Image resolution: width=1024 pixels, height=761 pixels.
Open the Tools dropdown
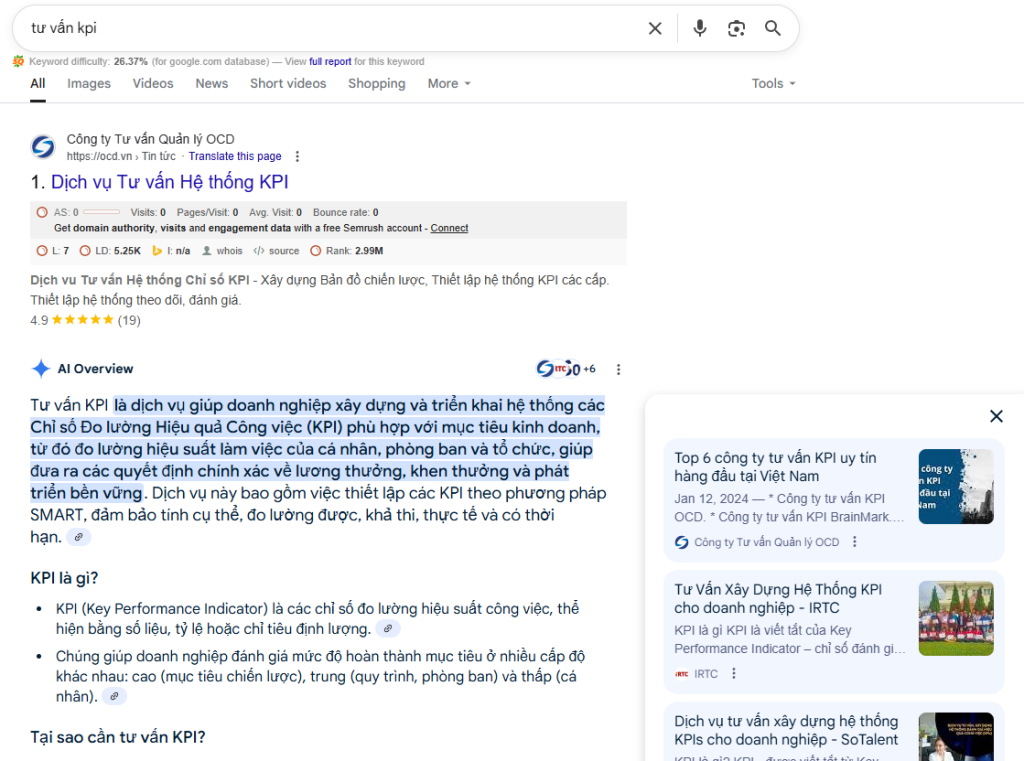point(773,84)
